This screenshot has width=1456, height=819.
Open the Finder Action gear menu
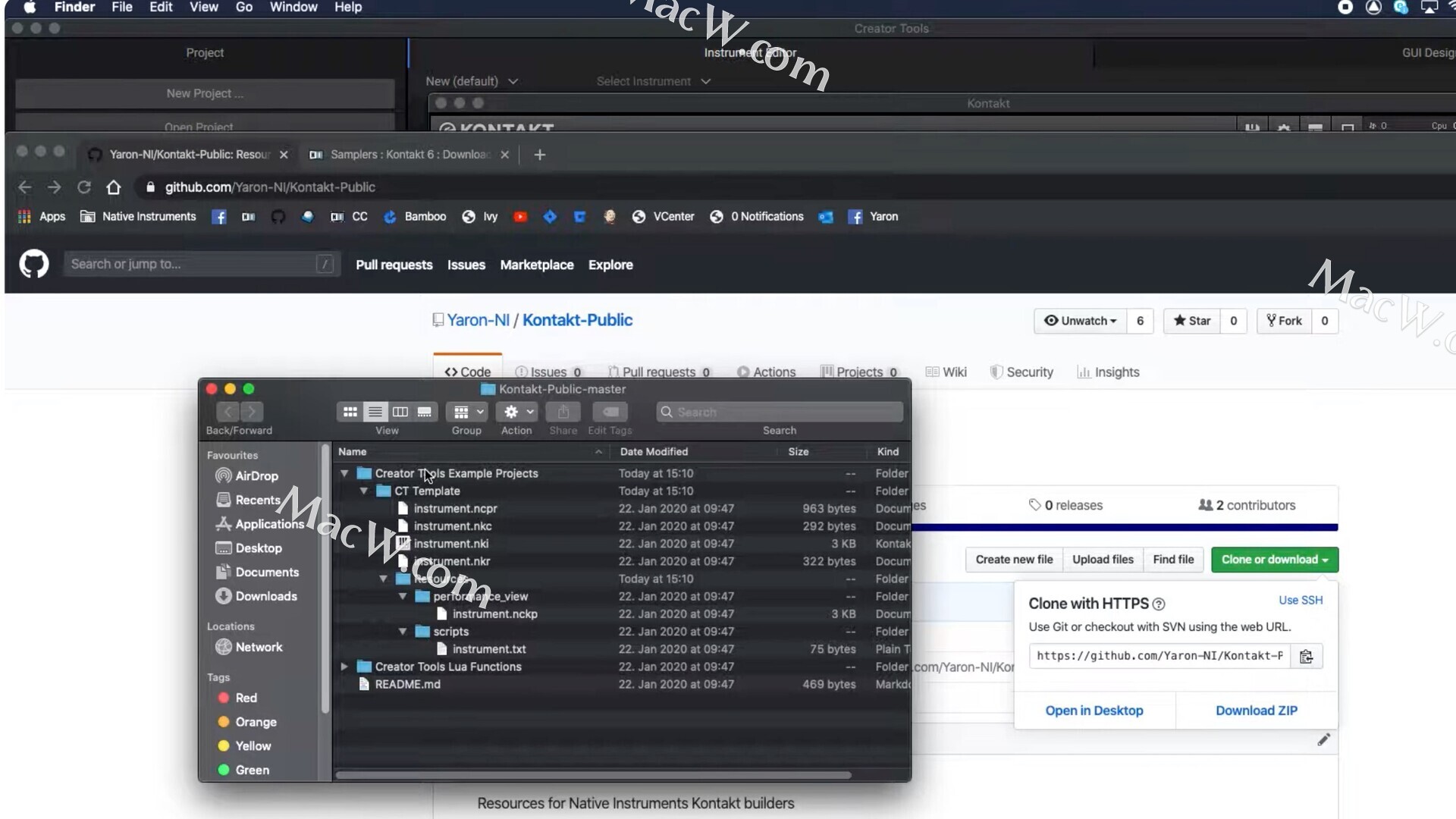(x=517, y=412)
